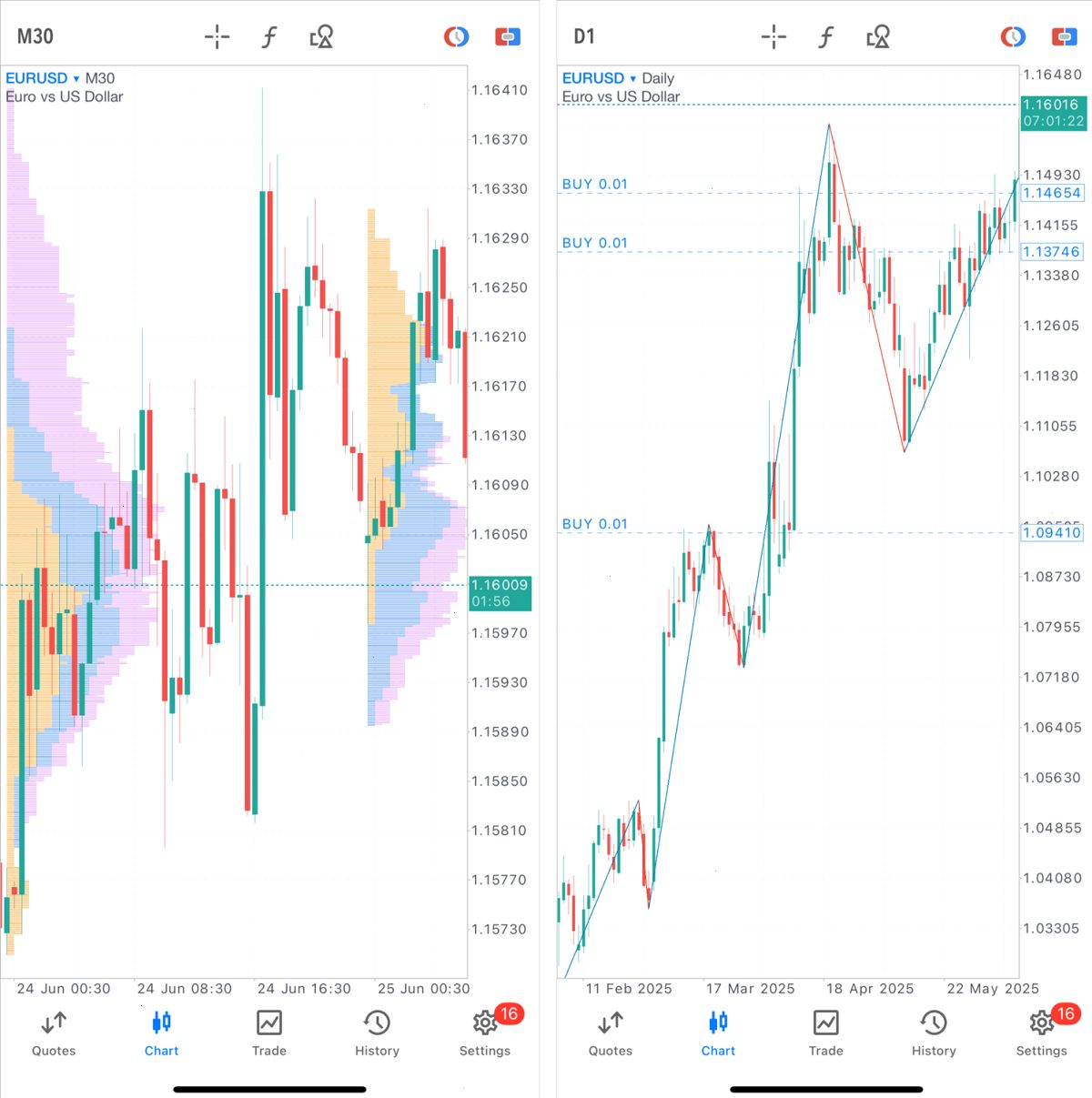Activate crosshair tool on D1 chart

pyautogui.click(x=773, y=37)
